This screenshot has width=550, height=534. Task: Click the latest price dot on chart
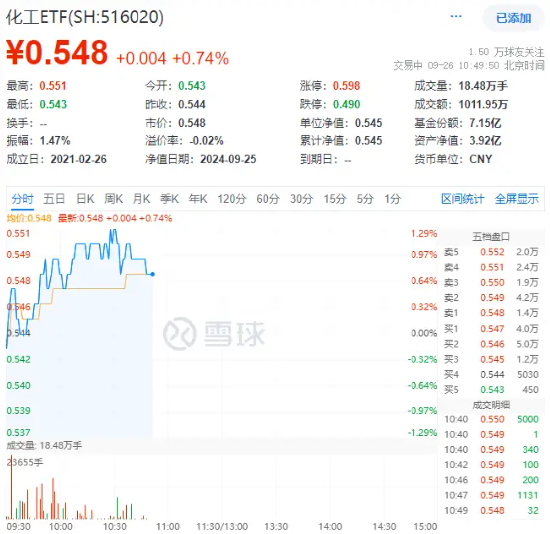pyautogui.click(x=153, y=274)
